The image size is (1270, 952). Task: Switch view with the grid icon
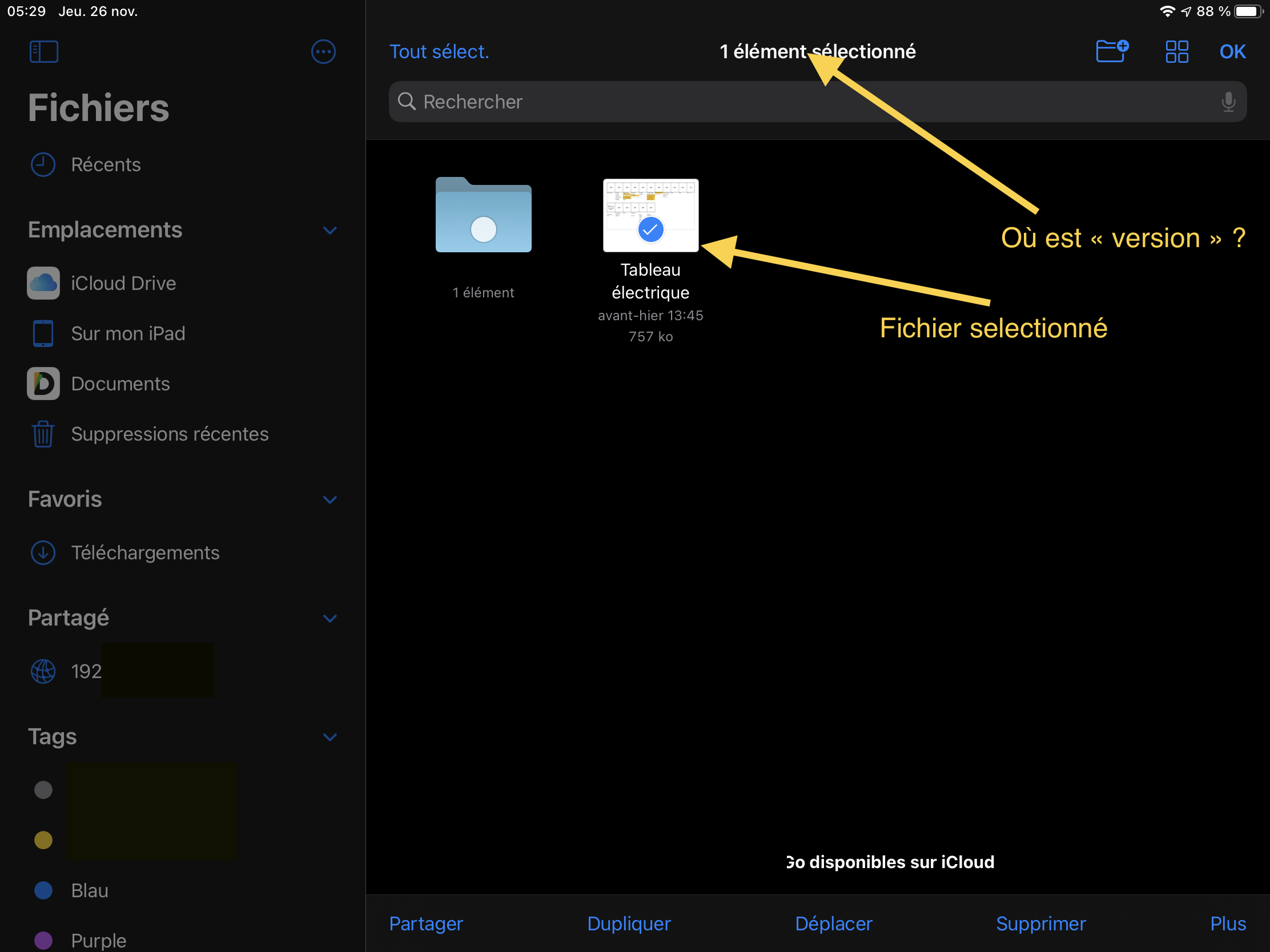[x=1176, y=51]
